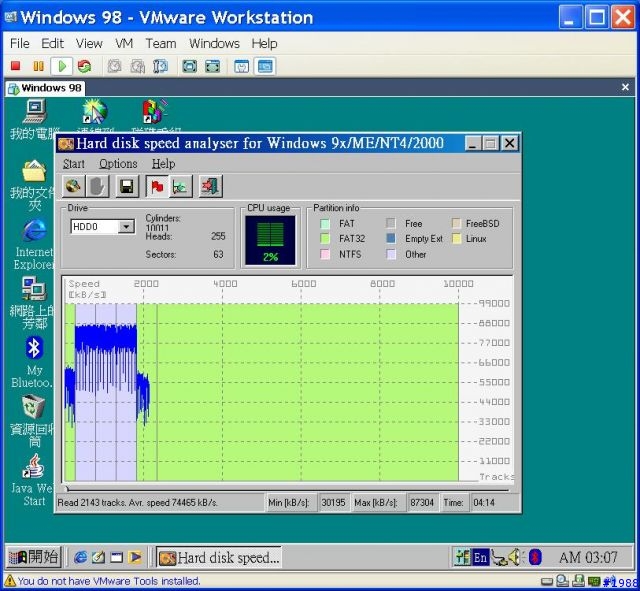Click the VMware full screen icon

(x=189, y=66)
